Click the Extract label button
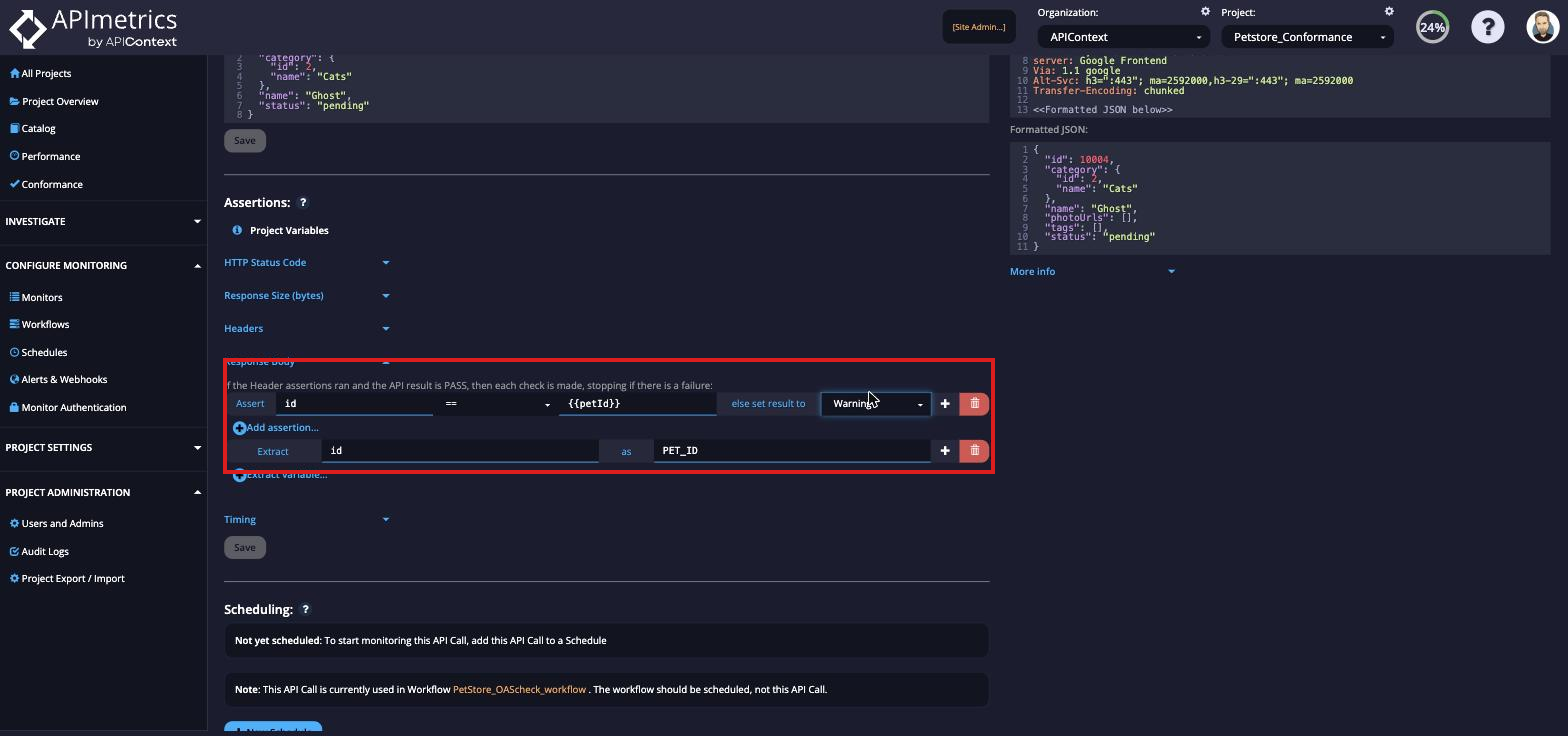The height and width of the screenshot is (736, 1568). click(273, 451)
